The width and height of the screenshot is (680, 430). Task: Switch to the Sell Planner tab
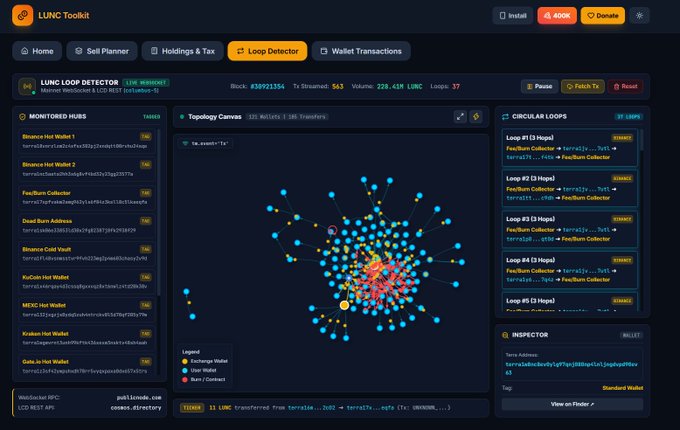pos(102,51)
